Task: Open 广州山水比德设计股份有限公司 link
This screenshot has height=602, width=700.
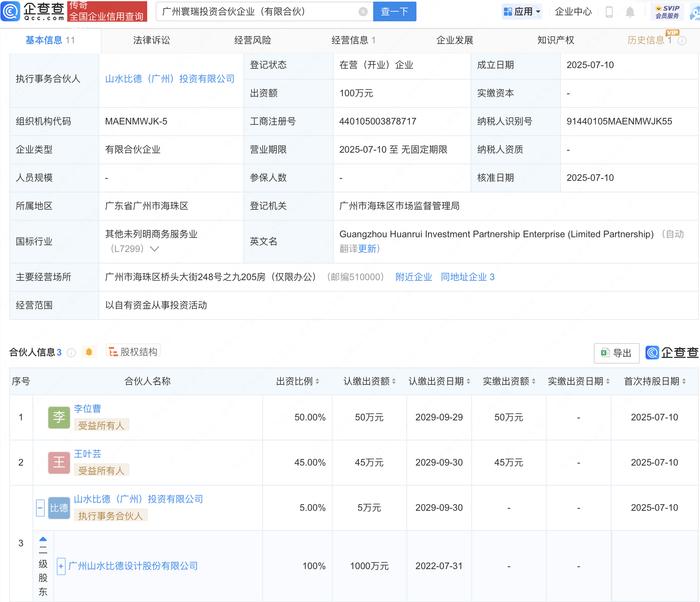Action: pyautogui.click(x=133, y=566)
